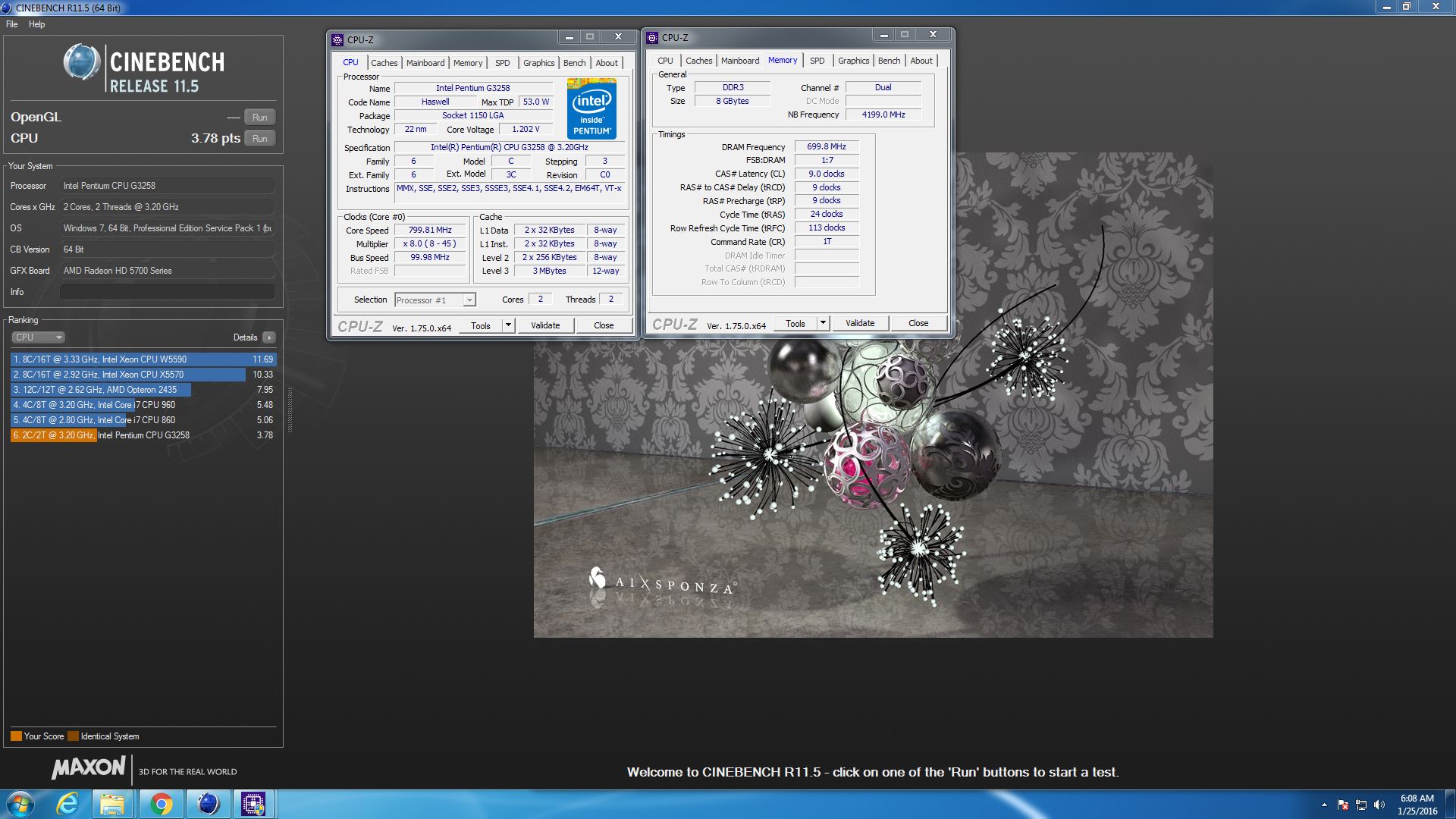Click Close button in right CPU-Z window
This screenshot has height=819, width=1456.
[918, 323]
